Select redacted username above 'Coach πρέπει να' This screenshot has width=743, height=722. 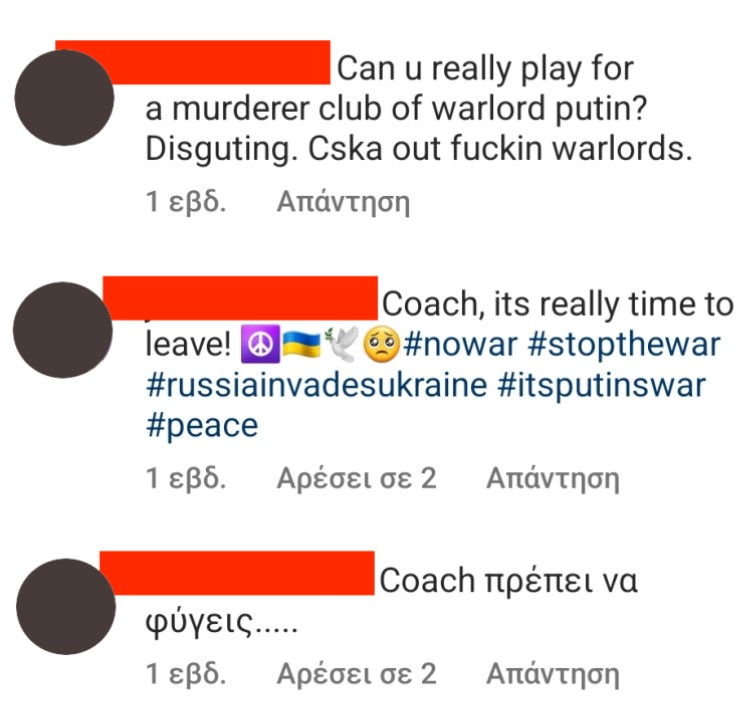(x=237, y=573)
